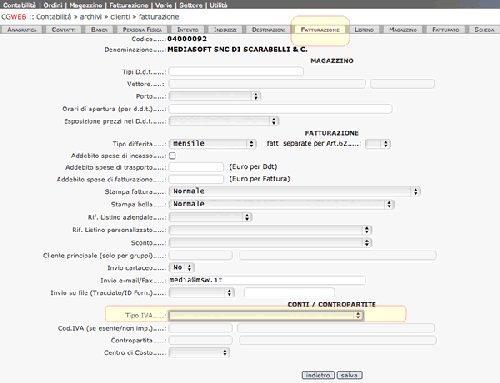Open the Tipo IVA dropdown
This screenshot has height=383, width=500.
(266, 315)
